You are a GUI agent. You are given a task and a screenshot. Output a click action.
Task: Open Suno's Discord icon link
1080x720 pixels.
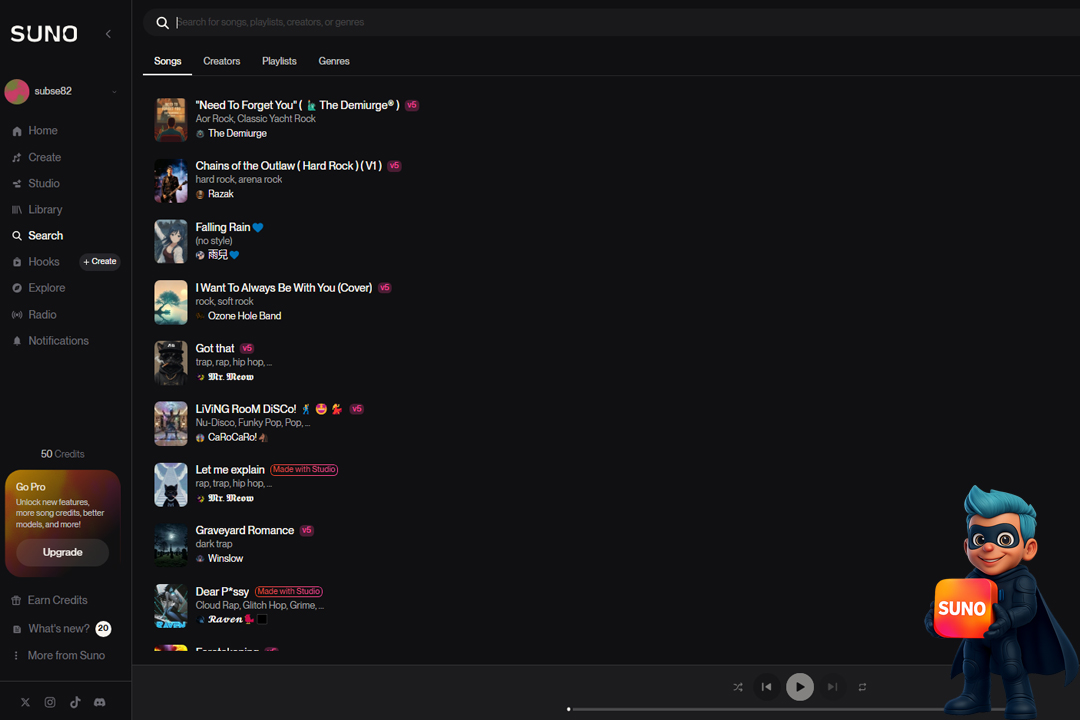coord(99,703)
